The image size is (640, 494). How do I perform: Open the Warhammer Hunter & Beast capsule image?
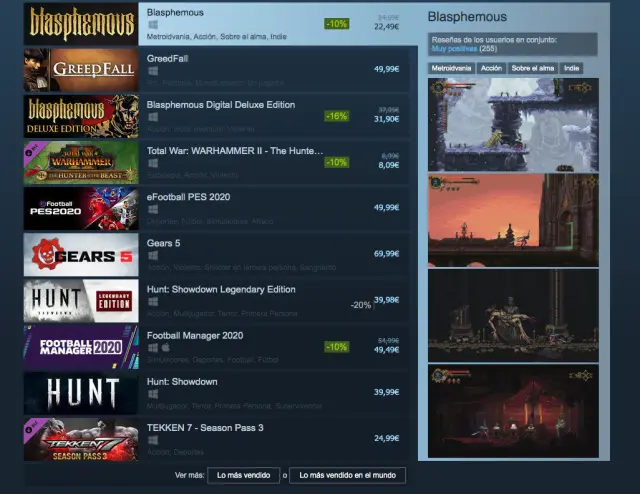tap(81, 162)
